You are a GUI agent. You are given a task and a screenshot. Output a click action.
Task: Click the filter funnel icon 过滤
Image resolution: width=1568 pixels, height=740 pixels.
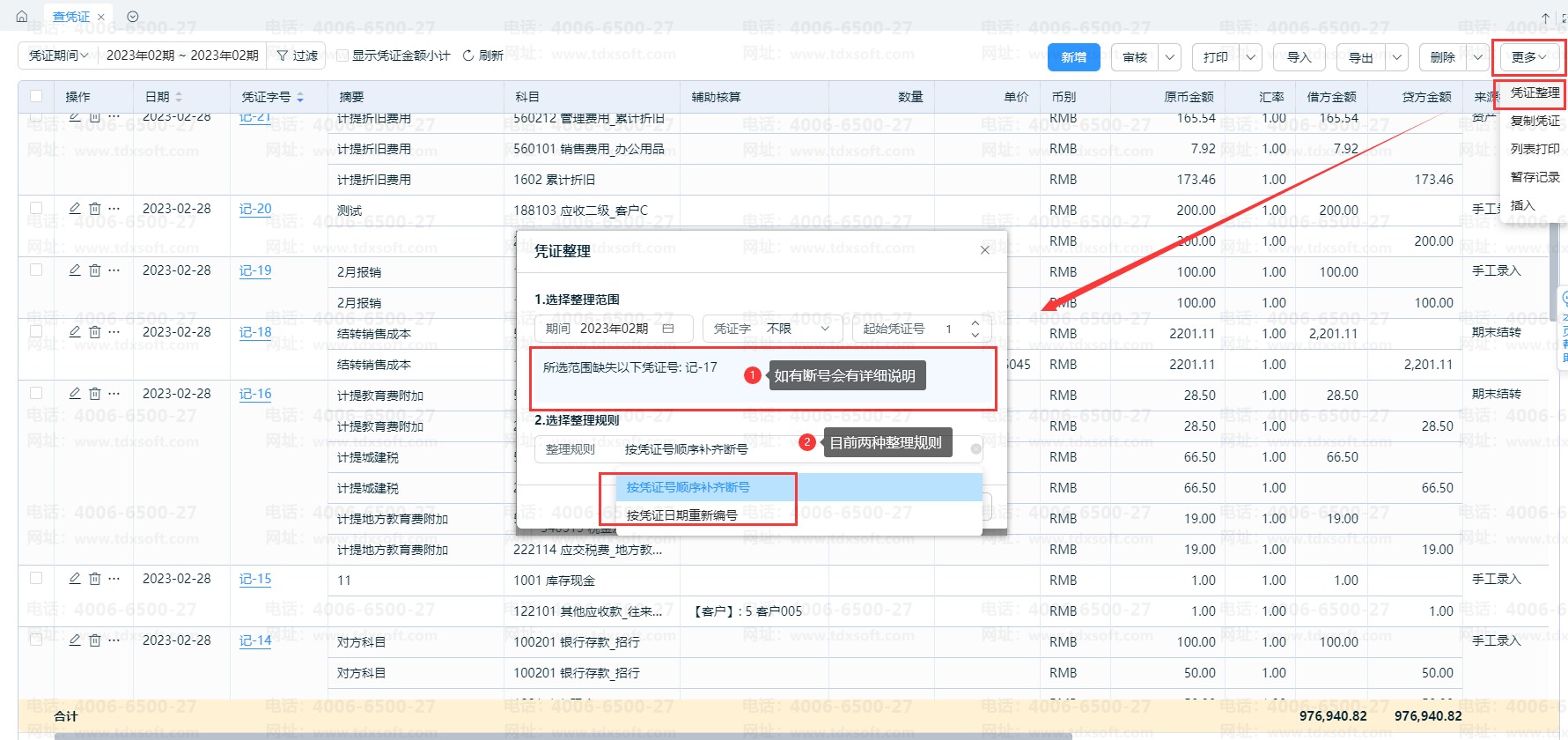point(283,55)
